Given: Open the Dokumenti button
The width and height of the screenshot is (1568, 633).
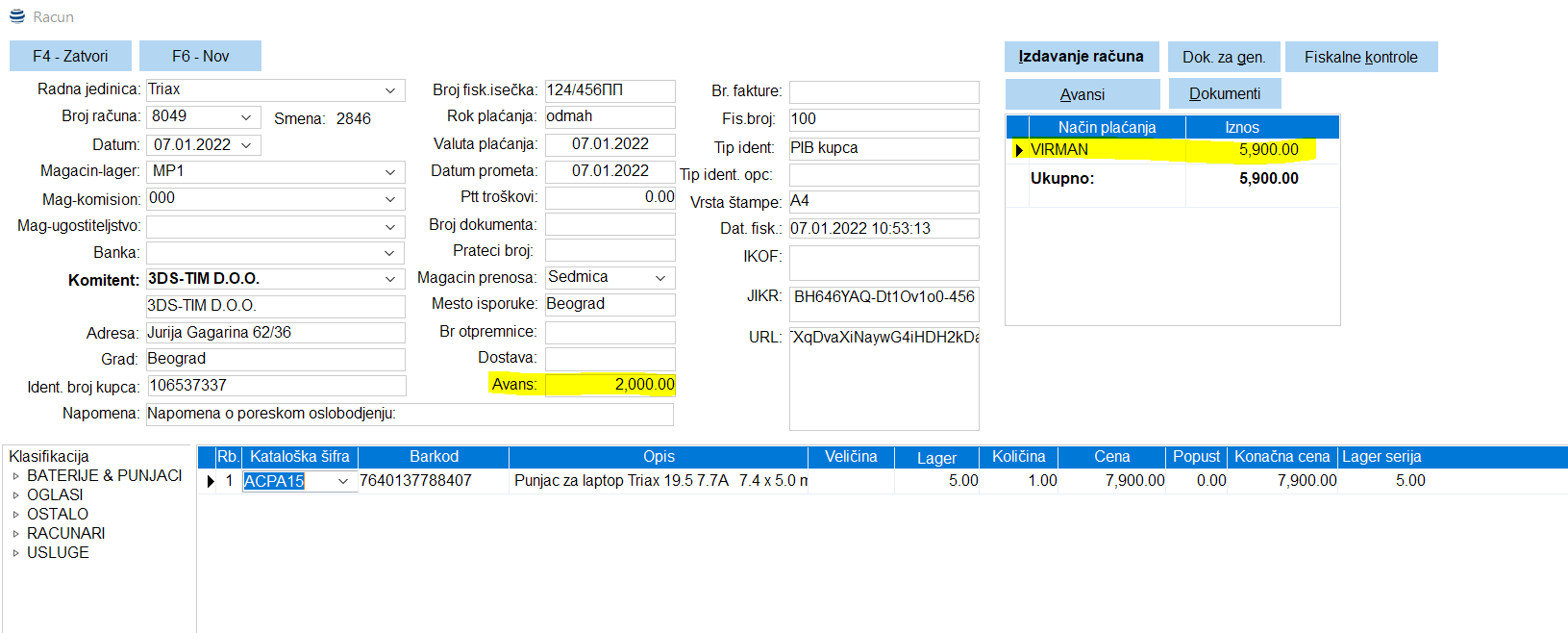Looking at the screenshot, I should tap(1224, 94).
